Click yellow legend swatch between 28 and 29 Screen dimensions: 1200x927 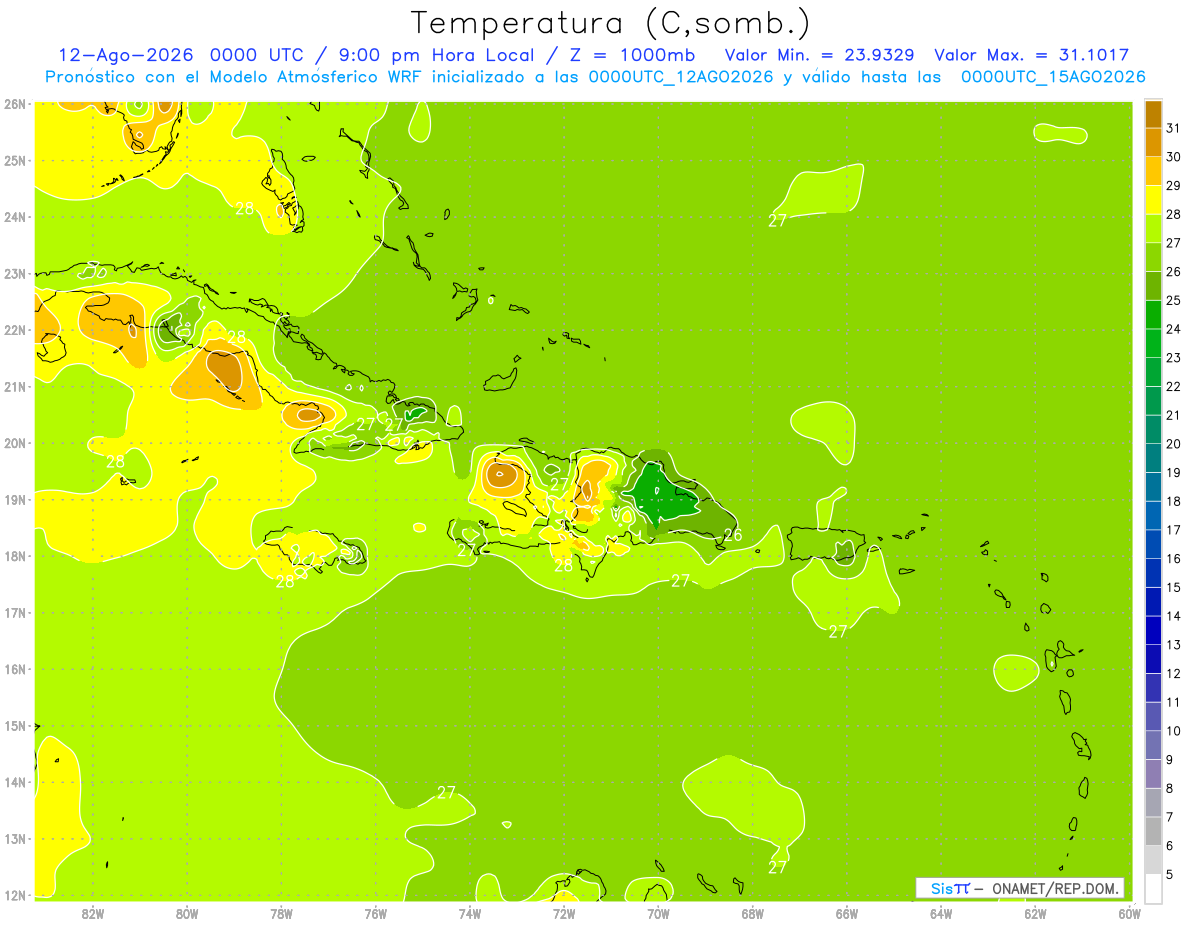1153,200
